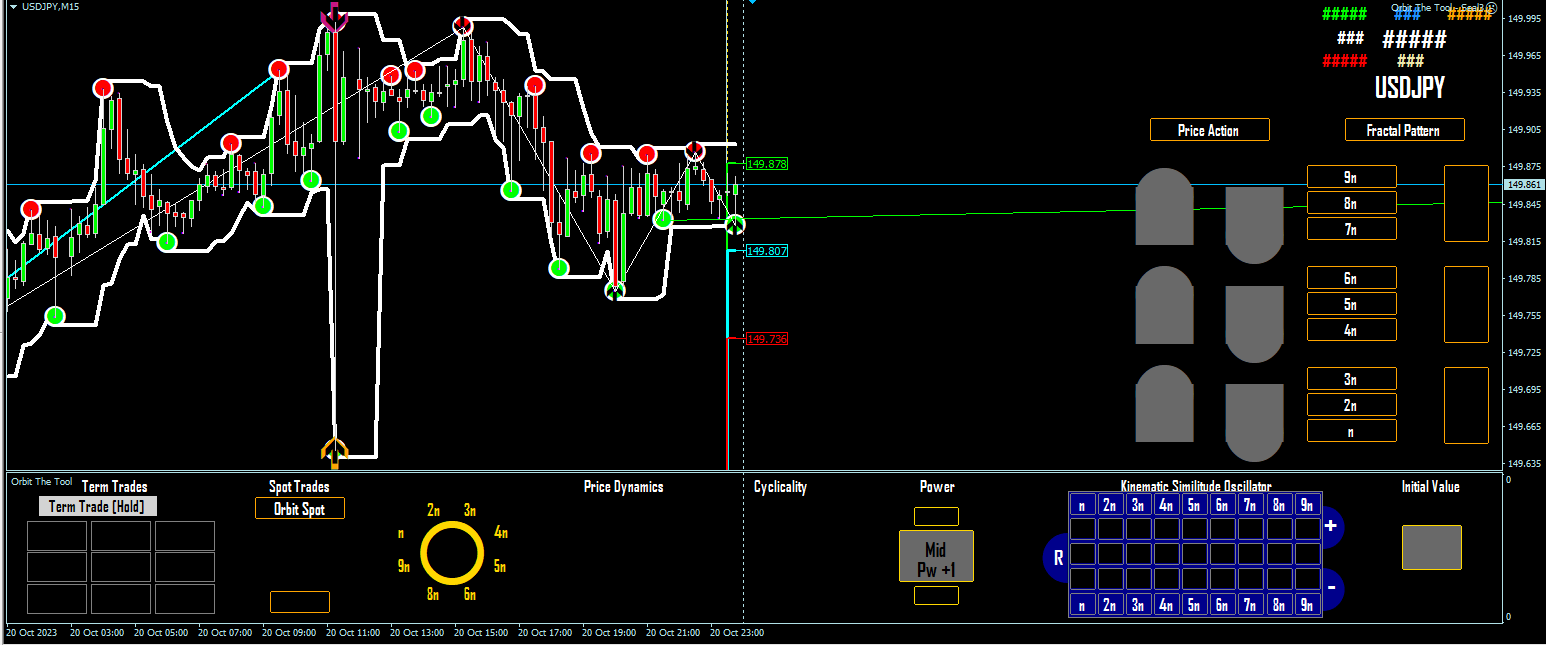Click the tall empty box beside 2n button
The width and height of the screenshot is (1546, 645).
click(1466, 405)
